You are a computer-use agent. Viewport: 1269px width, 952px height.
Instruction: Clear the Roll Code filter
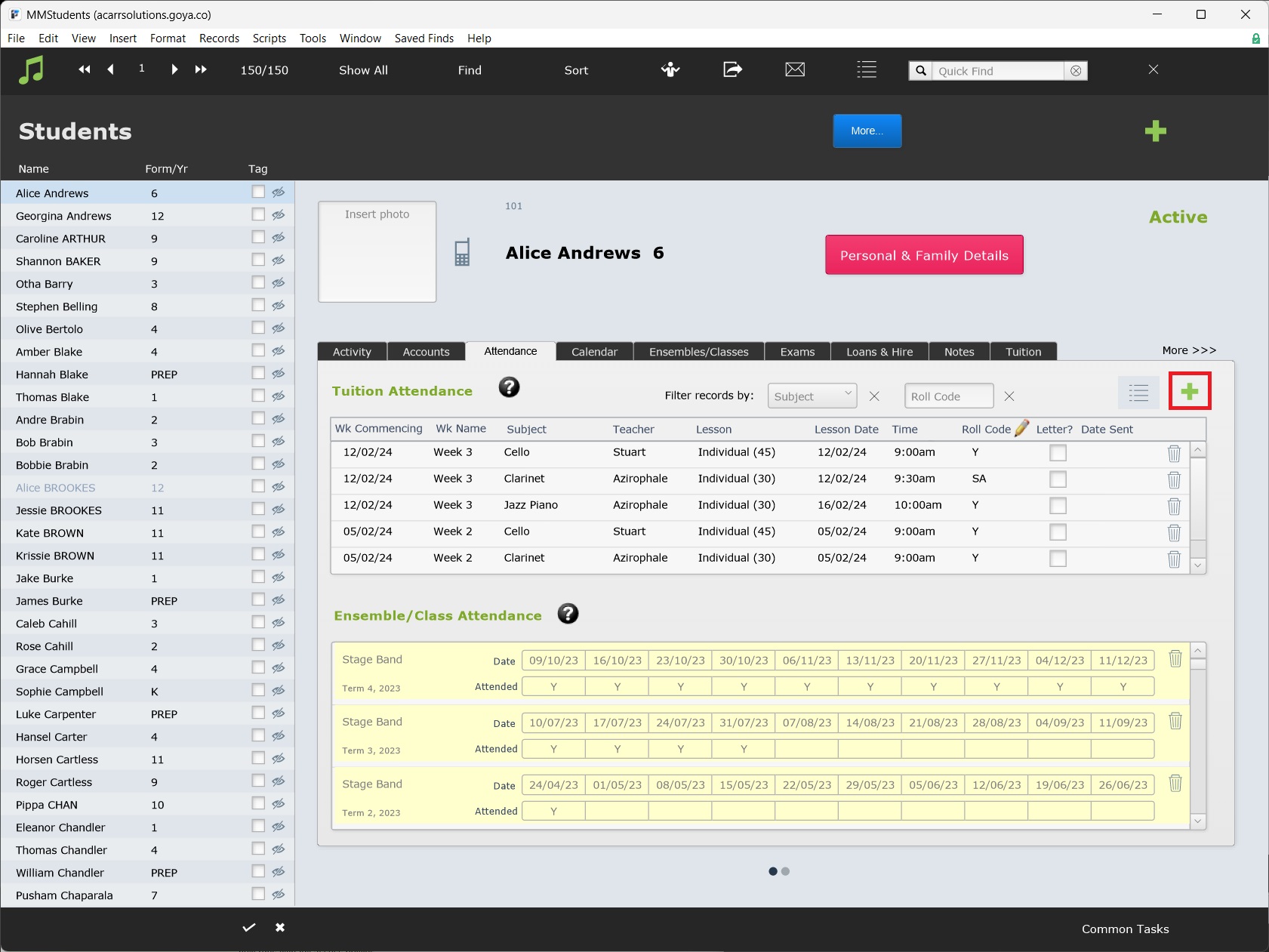tap(1009, 396)
